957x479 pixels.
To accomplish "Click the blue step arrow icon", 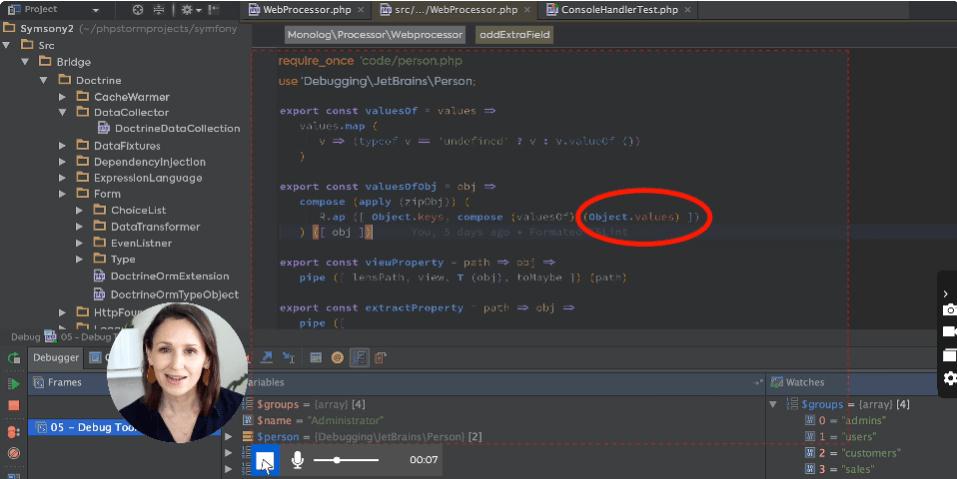I will click(x=267, y=358).
